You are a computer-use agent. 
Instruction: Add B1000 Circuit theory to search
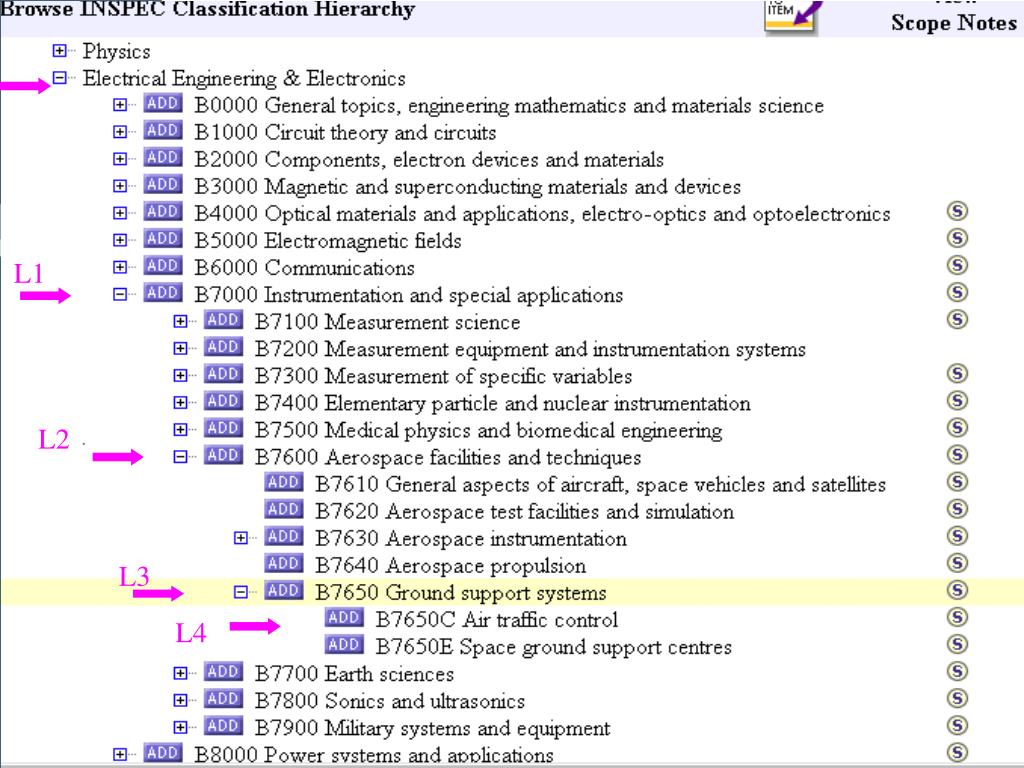[162, 131]
